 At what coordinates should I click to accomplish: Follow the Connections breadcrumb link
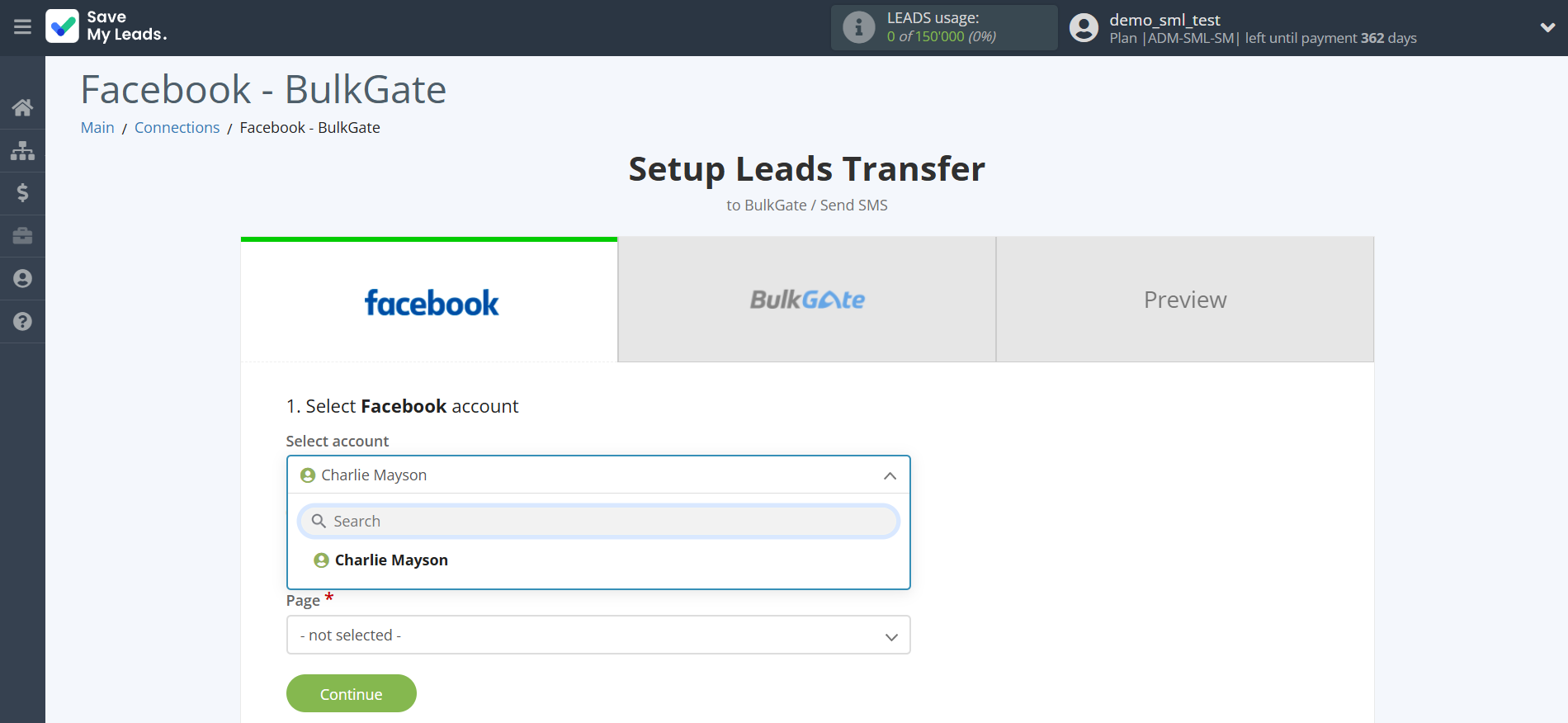click(x=177, y=128)
